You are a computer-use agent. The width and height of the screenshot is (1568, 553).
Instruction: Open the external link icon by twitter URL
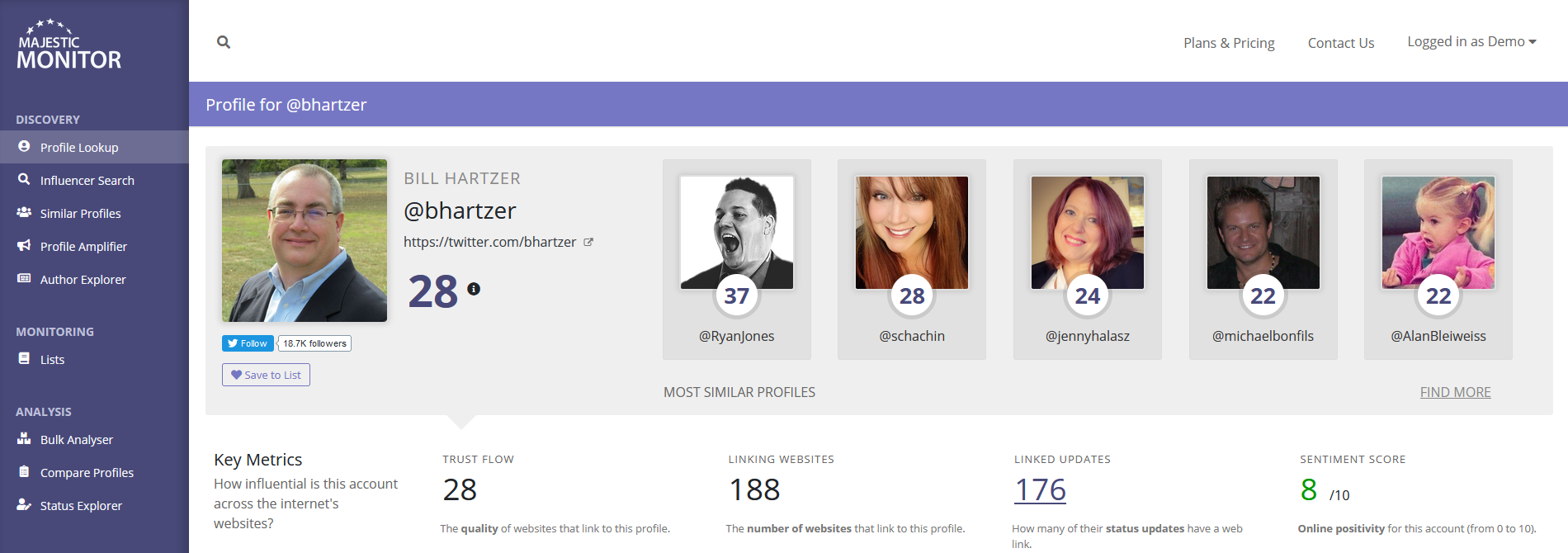click(x=588, y=243)
